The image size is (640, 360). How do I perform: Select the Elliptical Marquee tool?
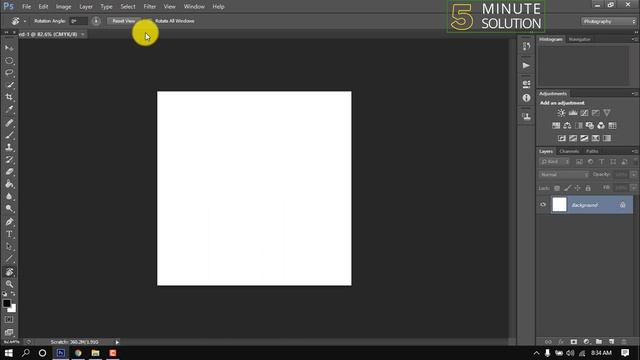9,60
